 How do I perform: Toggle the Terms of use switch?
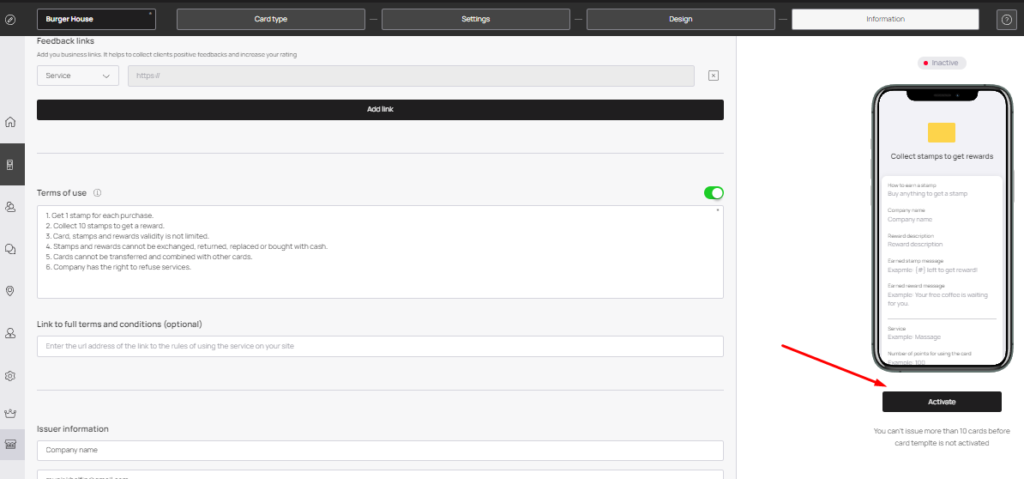coord(713,193)
